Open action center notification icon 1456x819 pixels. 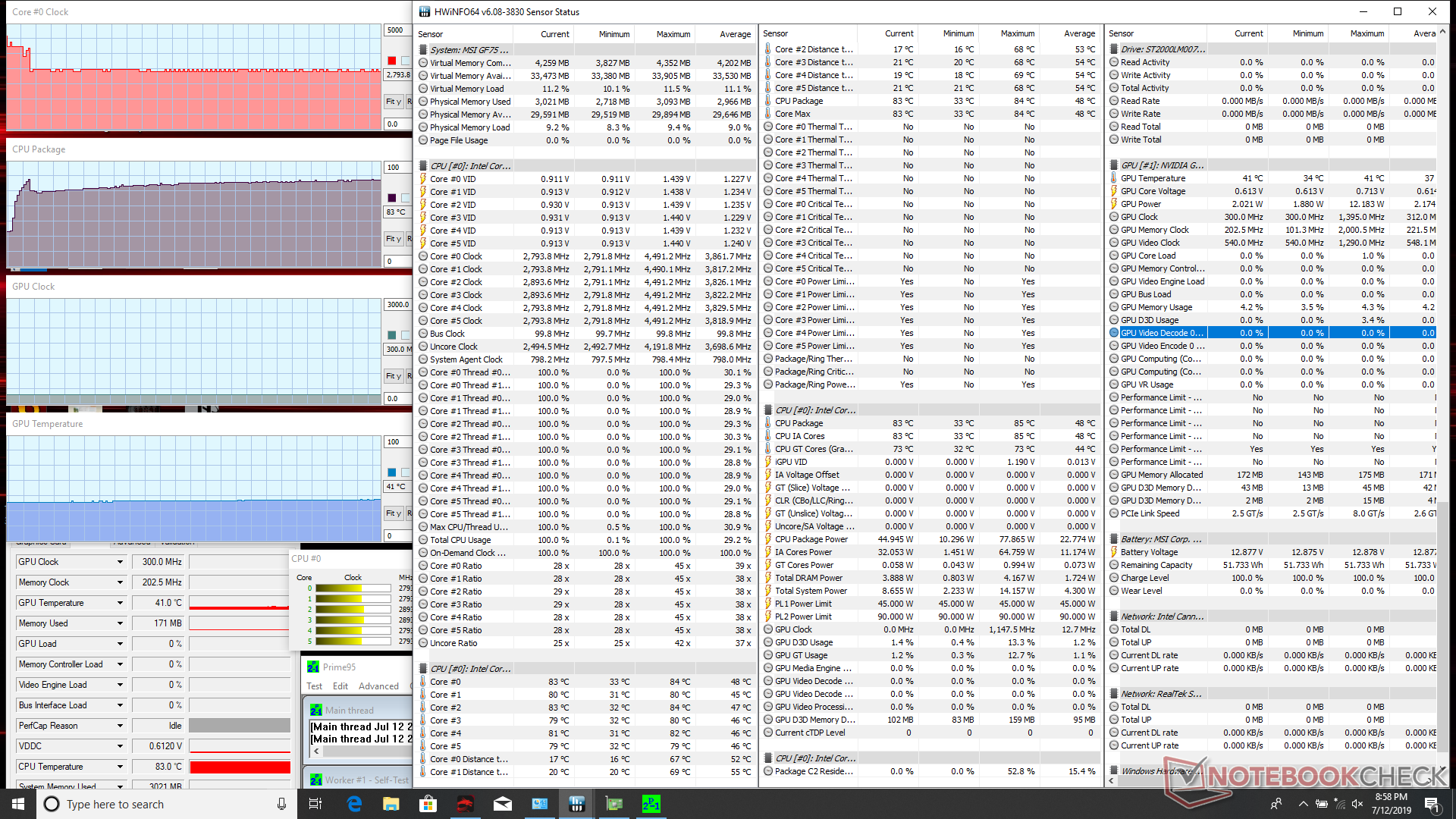pos(1432,804)
